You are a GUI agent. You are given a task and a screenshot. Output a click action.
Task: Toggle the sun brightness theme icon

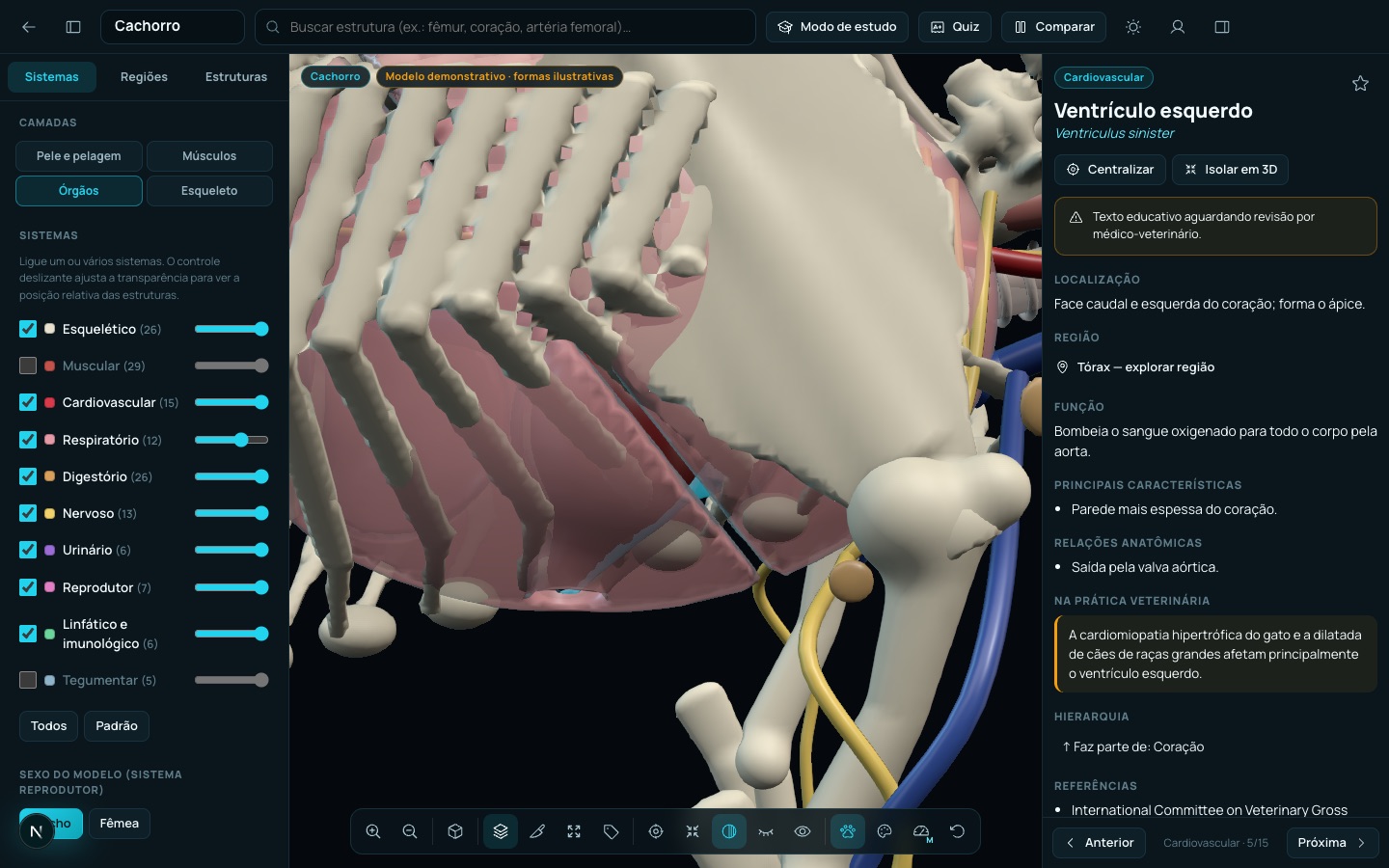point(1133,27)
